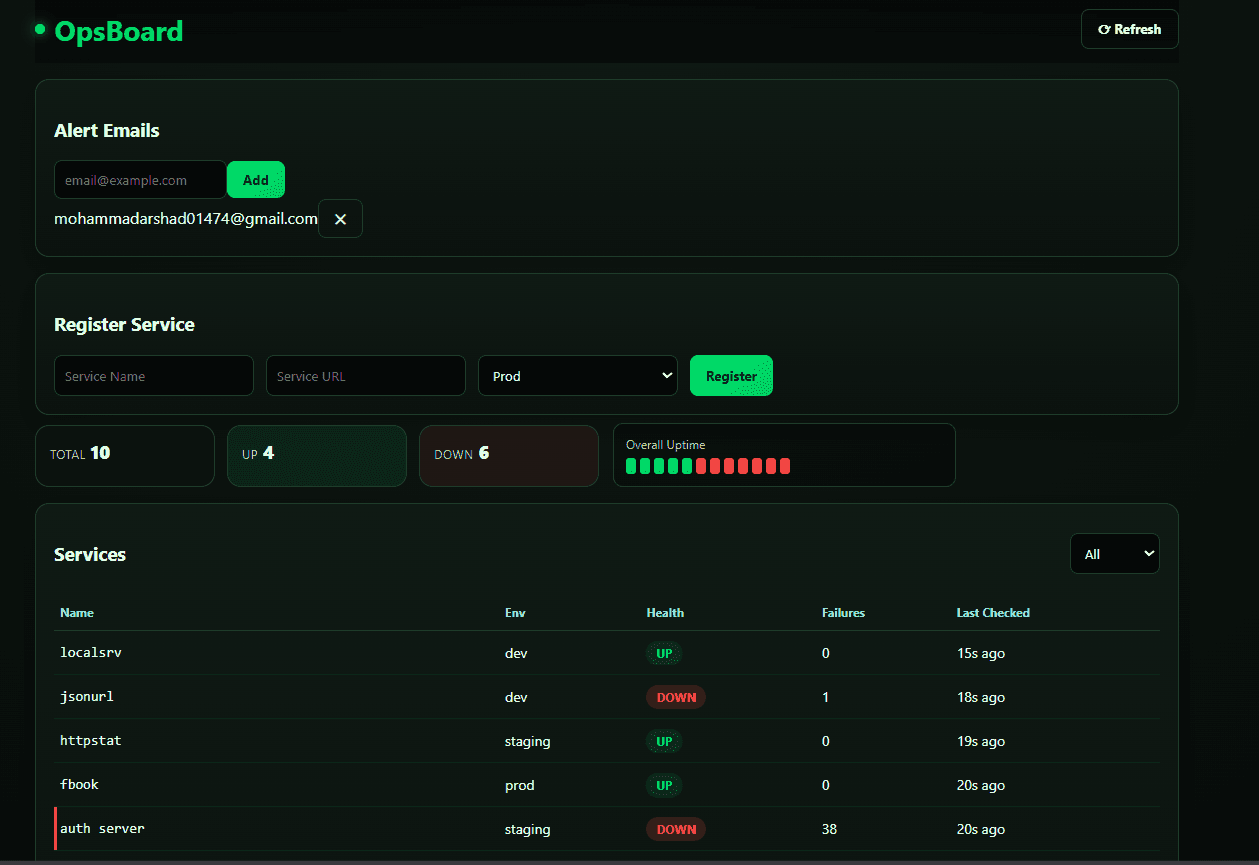The height and width of the screenshot is (865, 1259).
Task: Select the DOWN 6 status card
Action: click(508, 455)
